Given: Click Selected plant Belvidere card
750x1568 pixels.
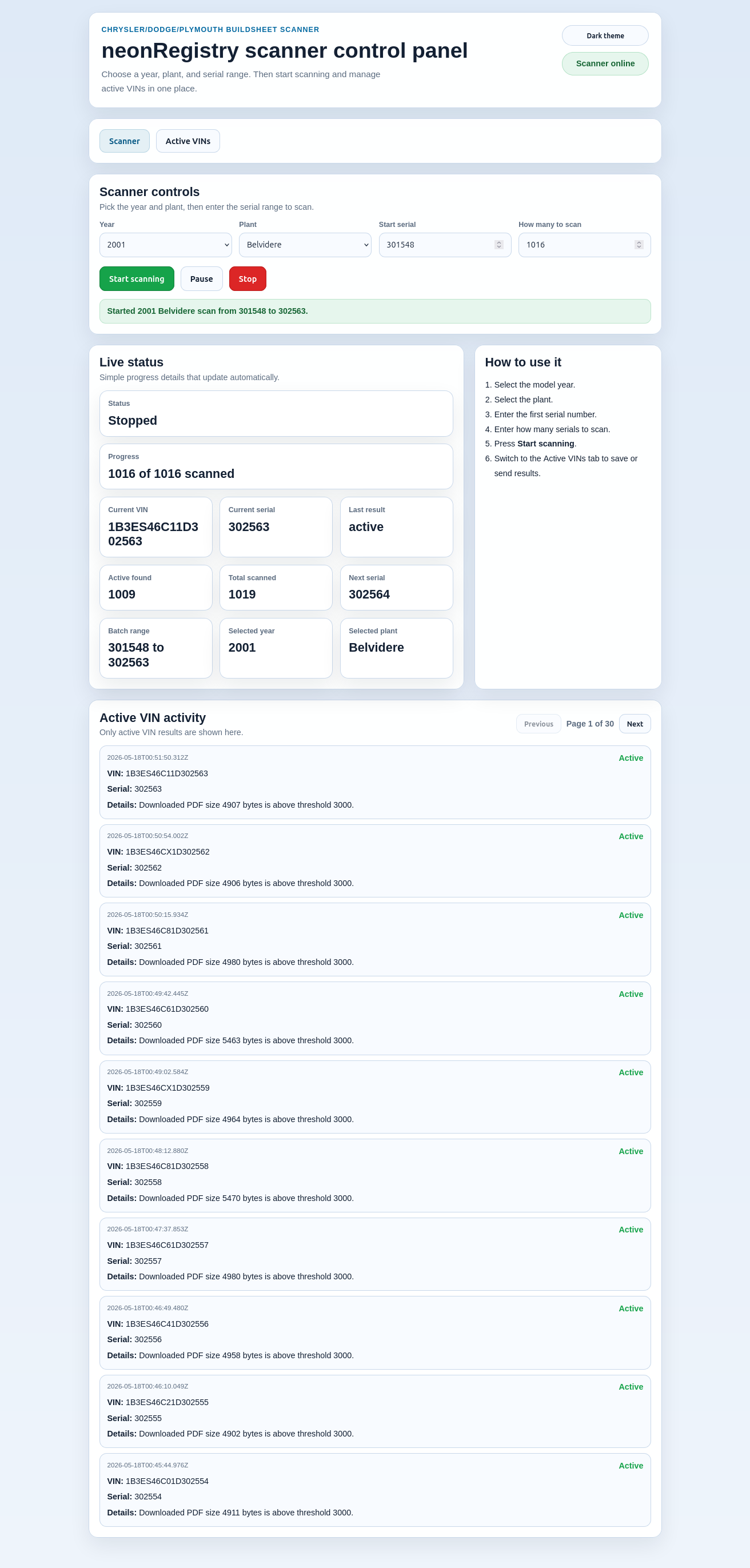Looking at the screenshot, I should click(396, 648).
